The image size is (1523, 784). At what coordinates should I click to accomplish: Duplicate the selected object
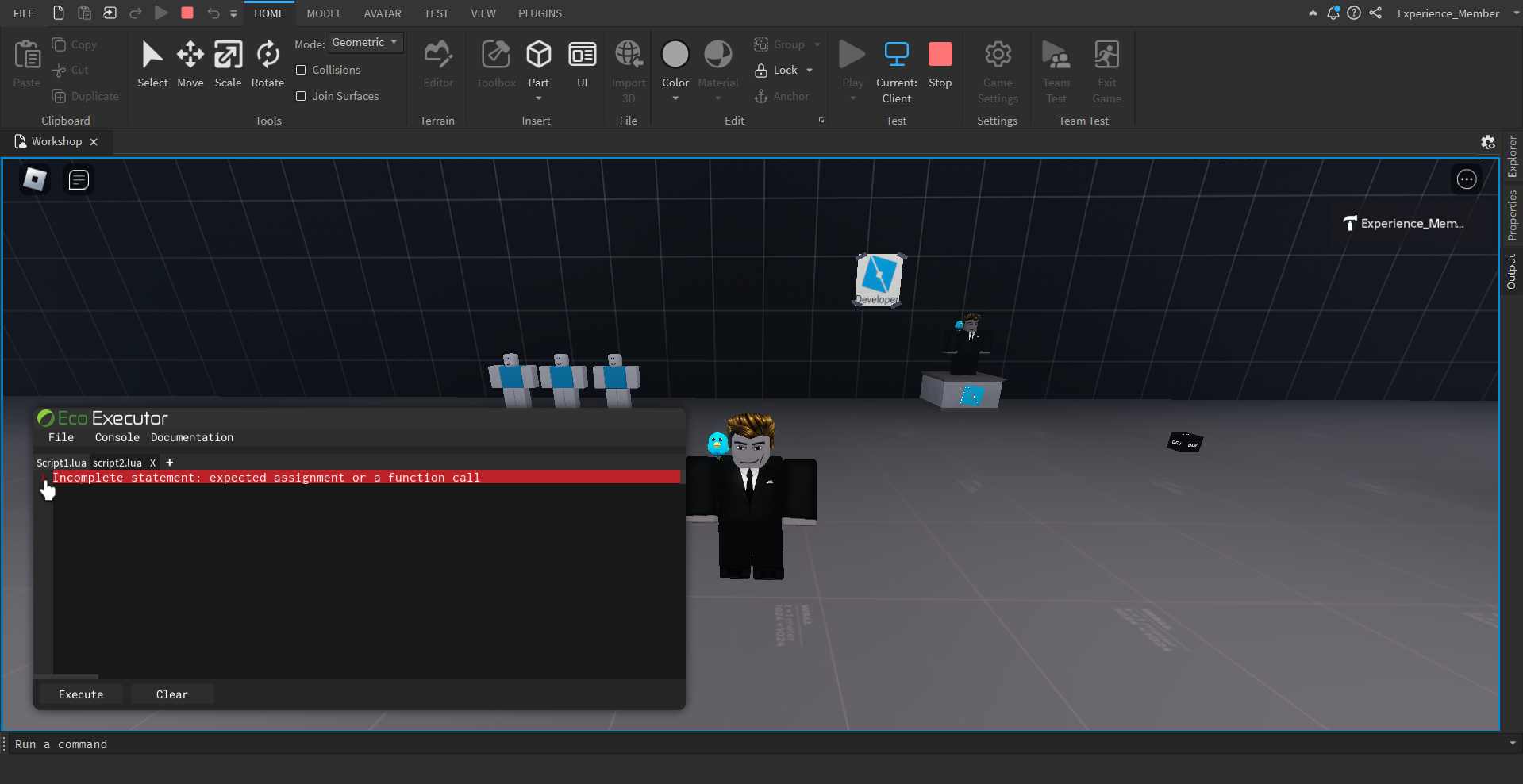coord(85,97)
